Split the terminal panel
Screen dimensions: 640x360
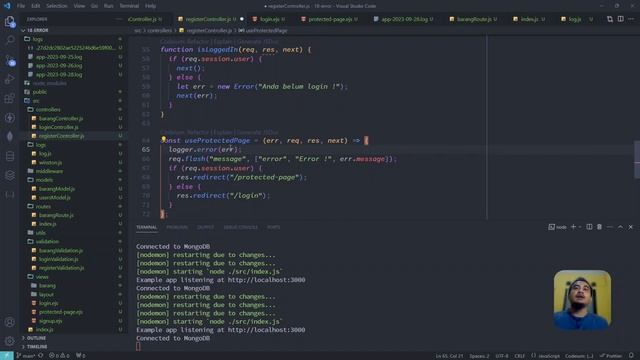click(589, 227)
